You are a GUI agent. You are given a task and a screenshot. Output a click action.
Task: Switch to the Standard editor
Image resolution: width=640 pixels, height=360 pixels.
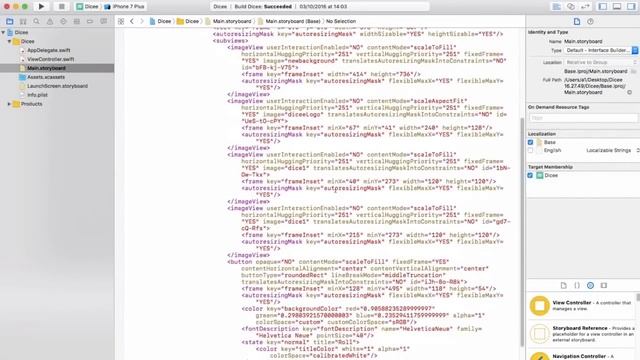click(556, 7)
